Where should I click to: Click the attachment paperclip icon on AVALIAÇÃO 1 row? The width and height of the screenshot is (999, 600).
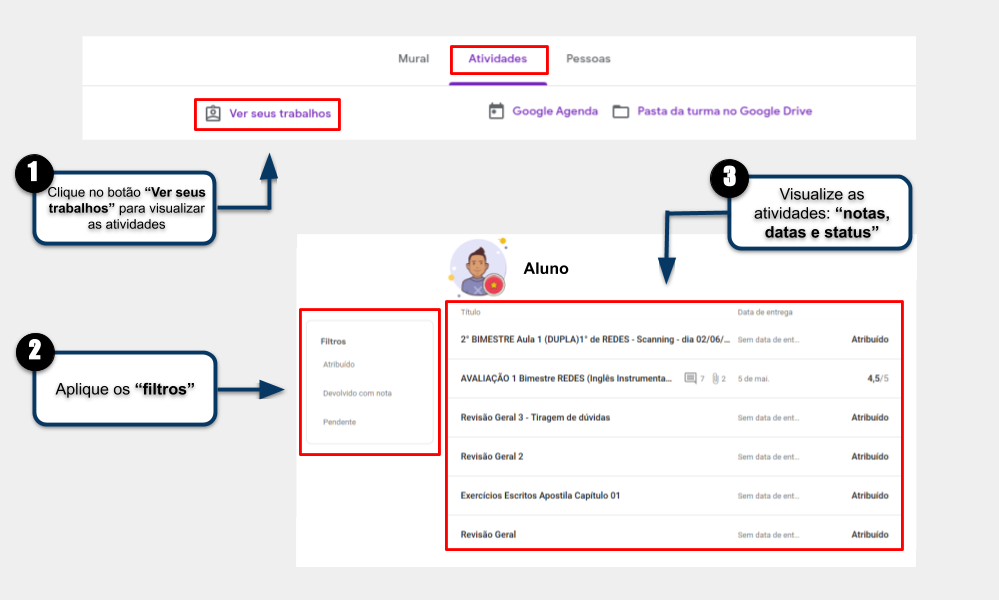(715, 378)
